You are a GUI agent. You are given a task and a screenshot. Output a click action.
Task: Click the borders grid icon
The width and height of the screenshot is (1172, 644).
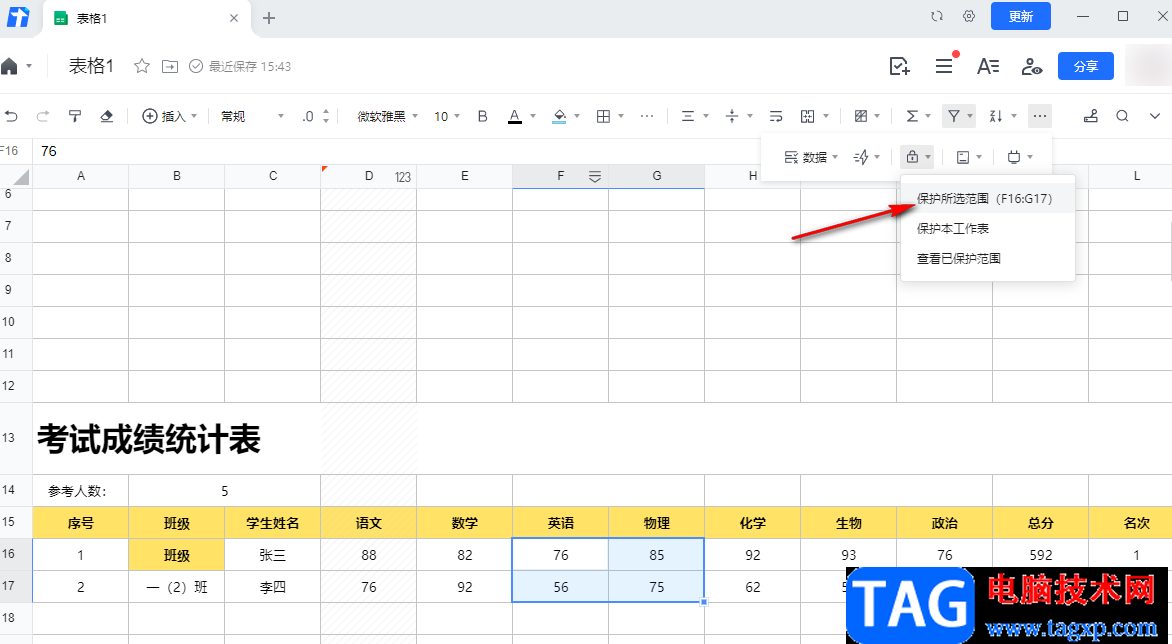(x=603, y=116)
